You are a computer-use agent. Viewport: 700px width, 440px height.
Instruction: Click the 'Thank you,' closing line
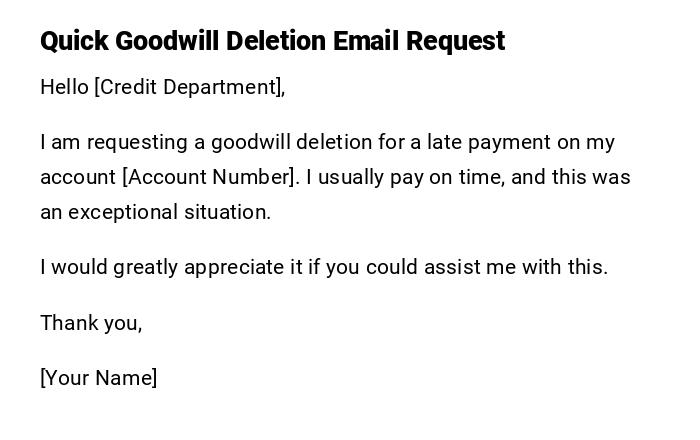(91, 323)
